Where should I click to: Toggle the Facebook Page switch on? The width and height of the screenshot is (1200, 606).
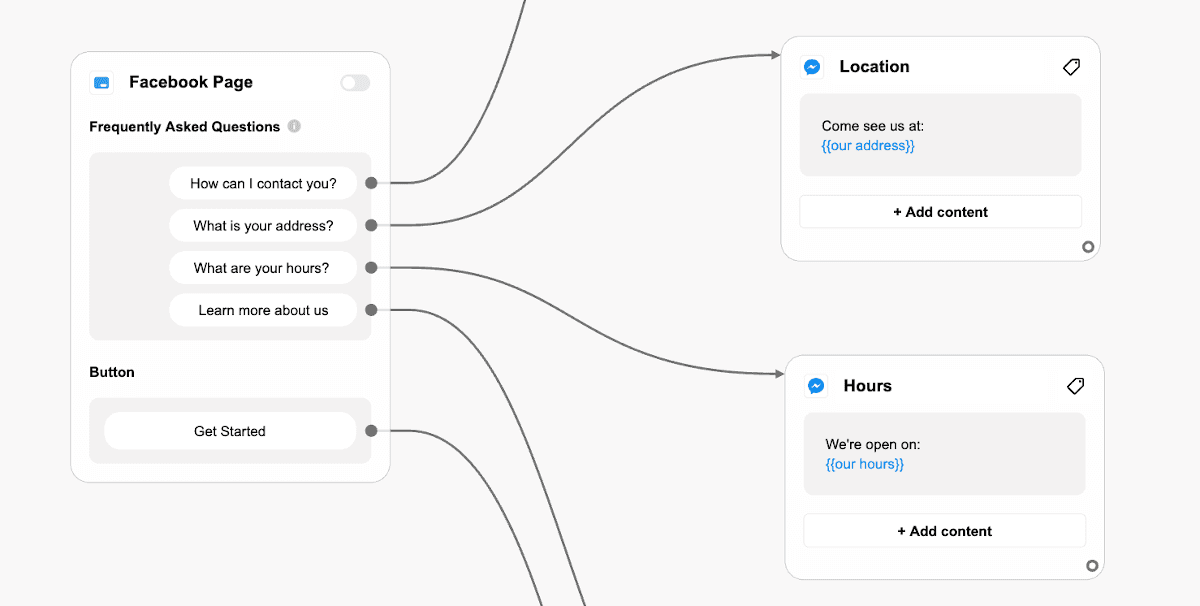(x=355, y=83)
